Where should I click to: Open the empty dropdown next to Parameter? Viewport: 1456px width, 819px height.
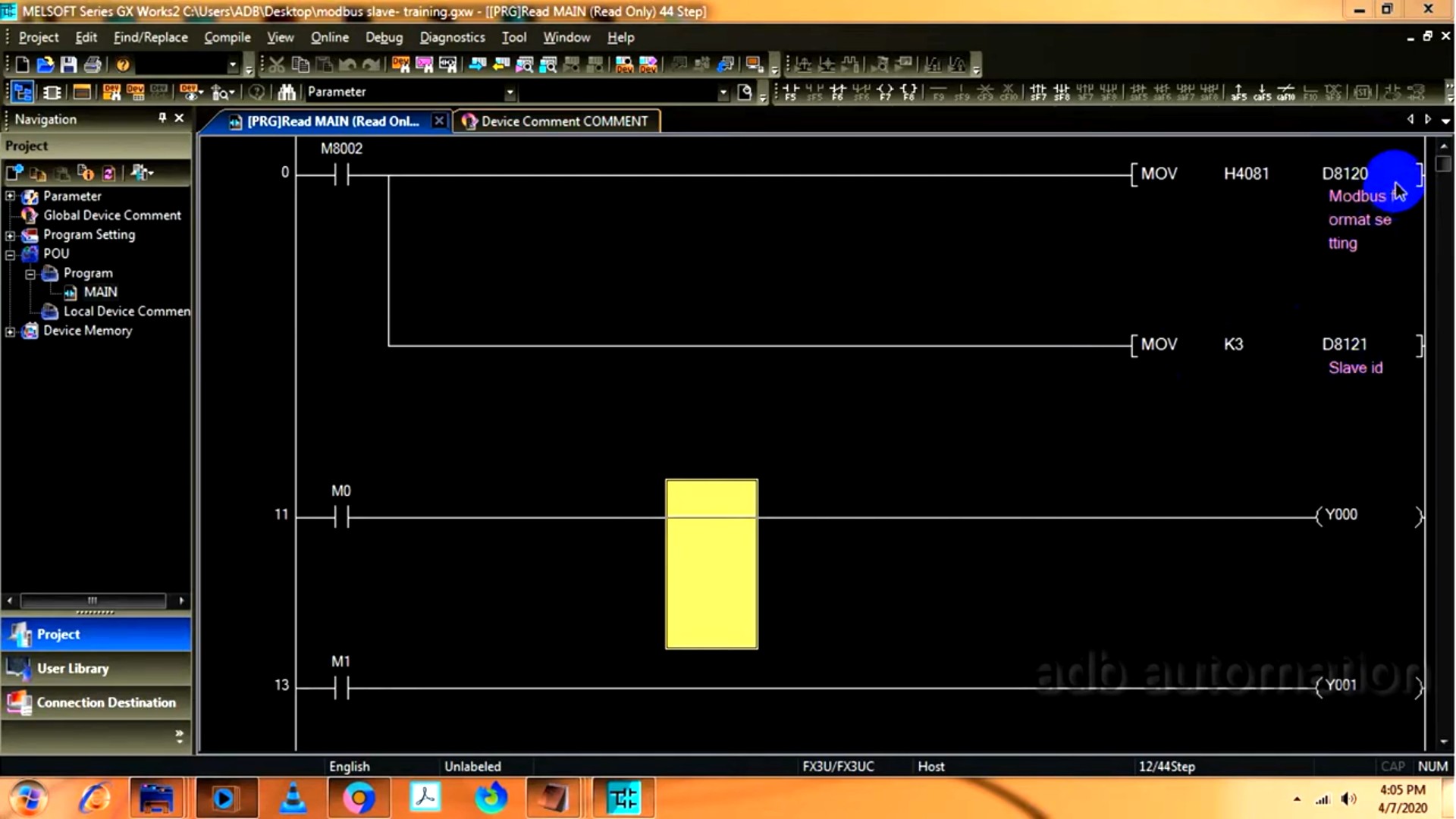pos(723,93)
